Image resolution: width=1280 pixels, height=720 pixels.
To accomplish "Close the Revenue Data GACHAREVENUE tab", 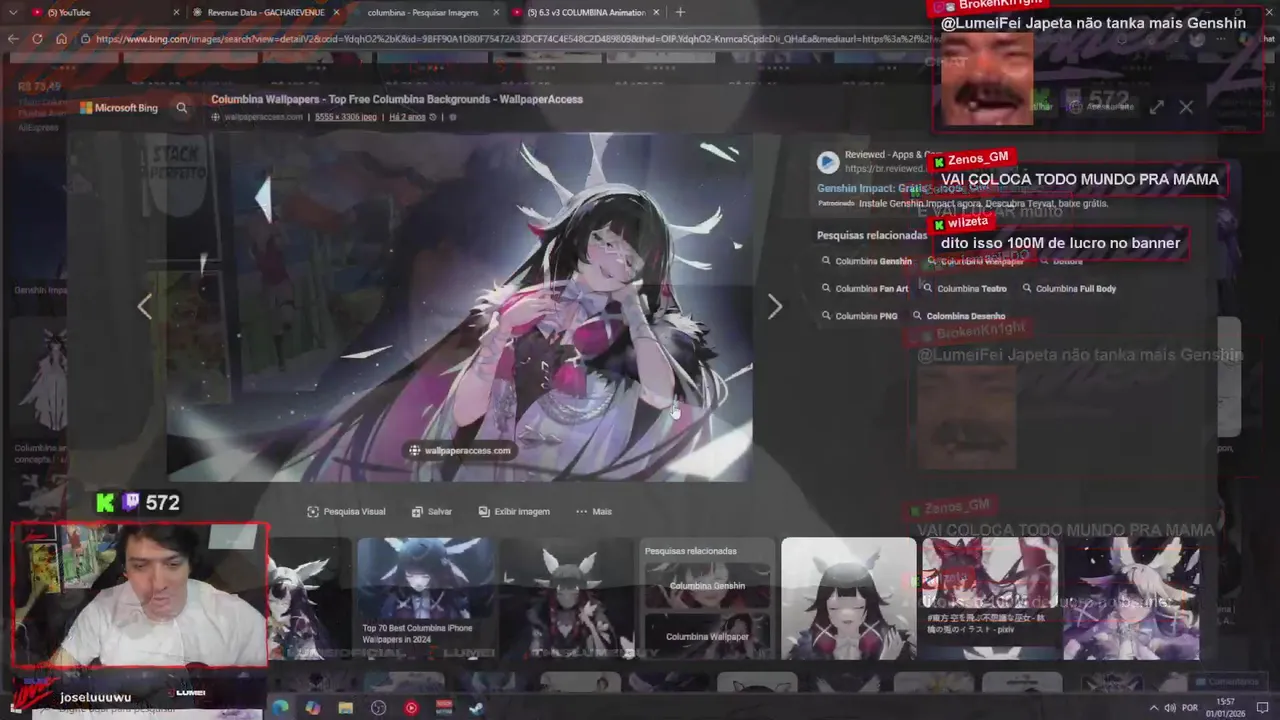I will pos(337,12).
